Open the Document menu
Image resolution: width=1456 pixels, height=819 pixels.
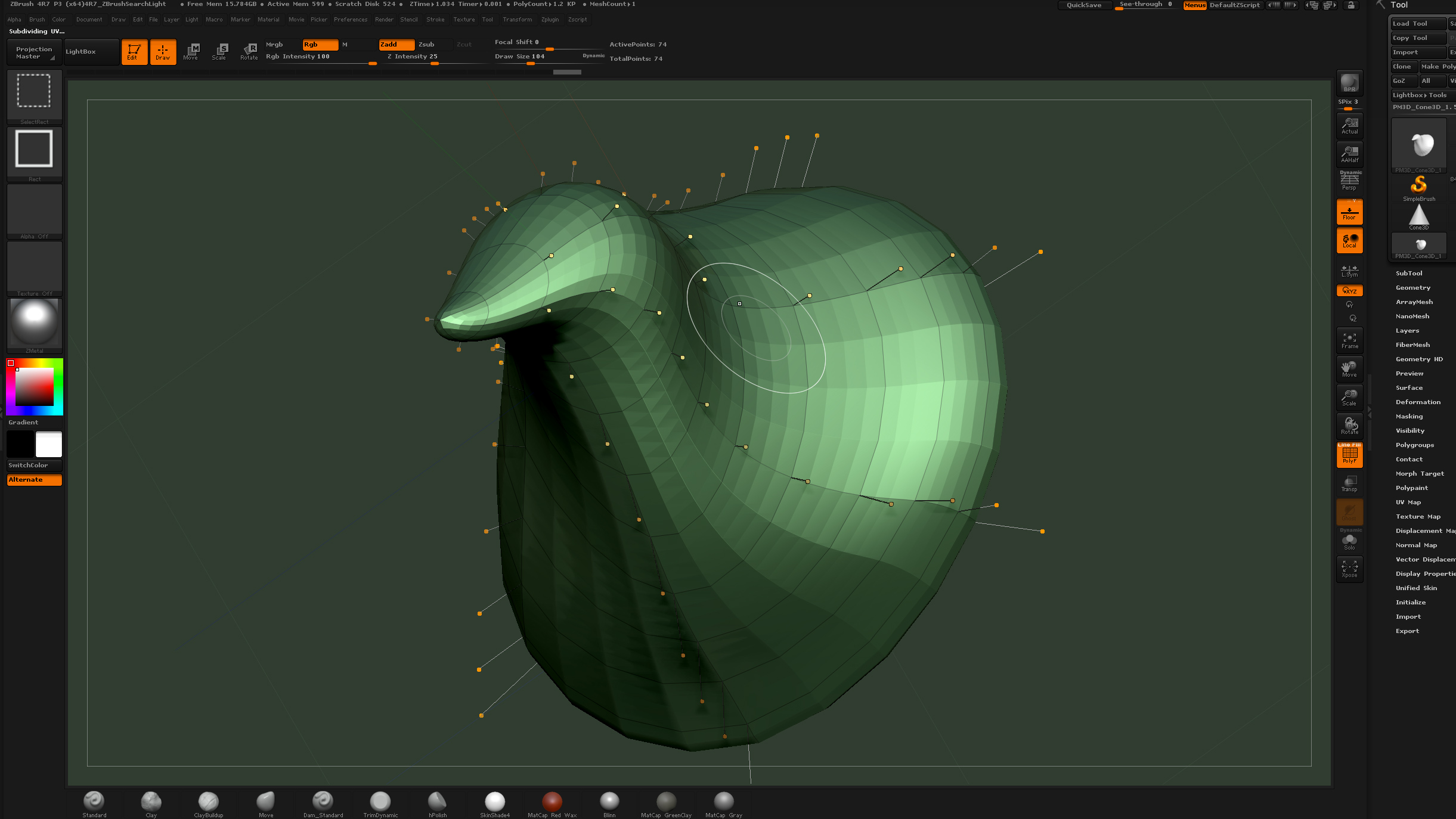[x=89, y=20]
